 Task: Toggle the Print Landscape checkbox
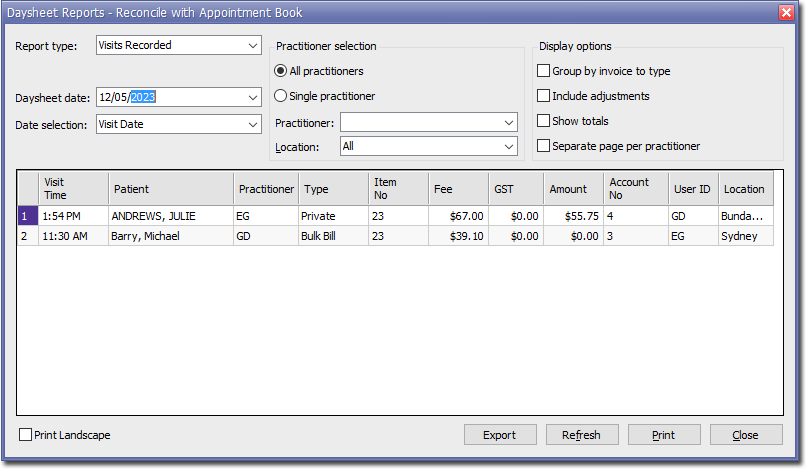26,435
